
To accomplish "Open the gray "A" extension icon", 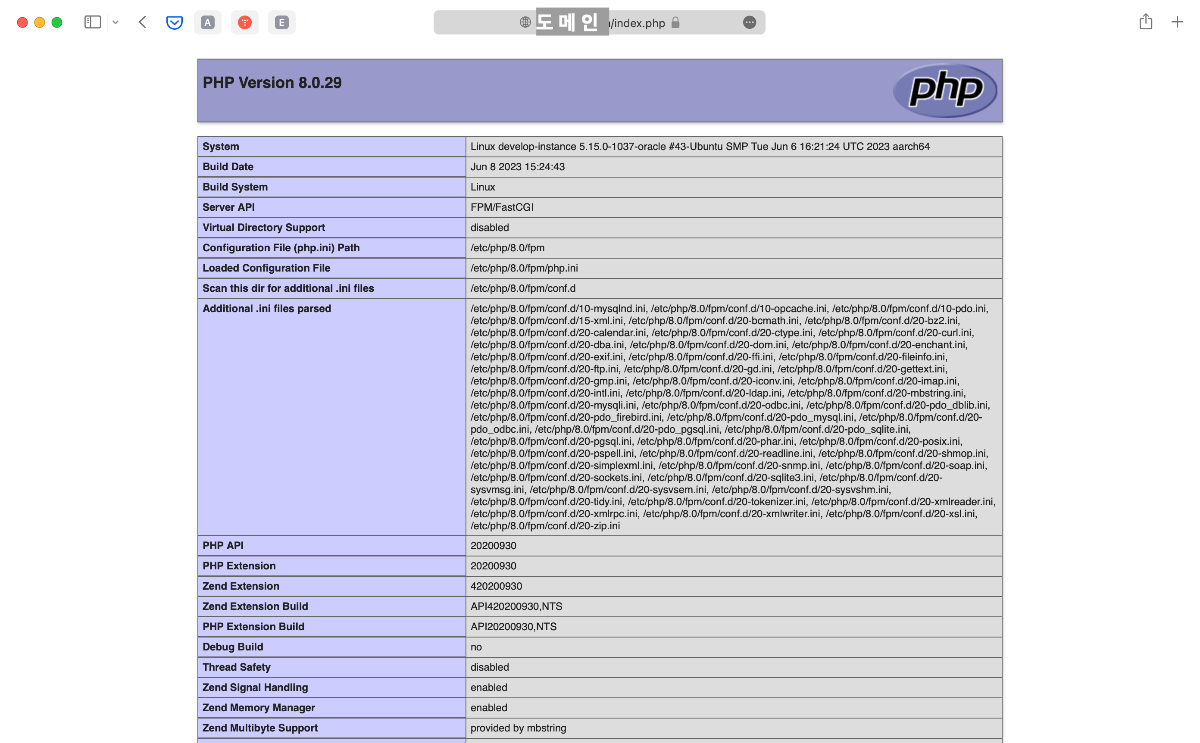I will pyautogui.click(x=208, y=22).
